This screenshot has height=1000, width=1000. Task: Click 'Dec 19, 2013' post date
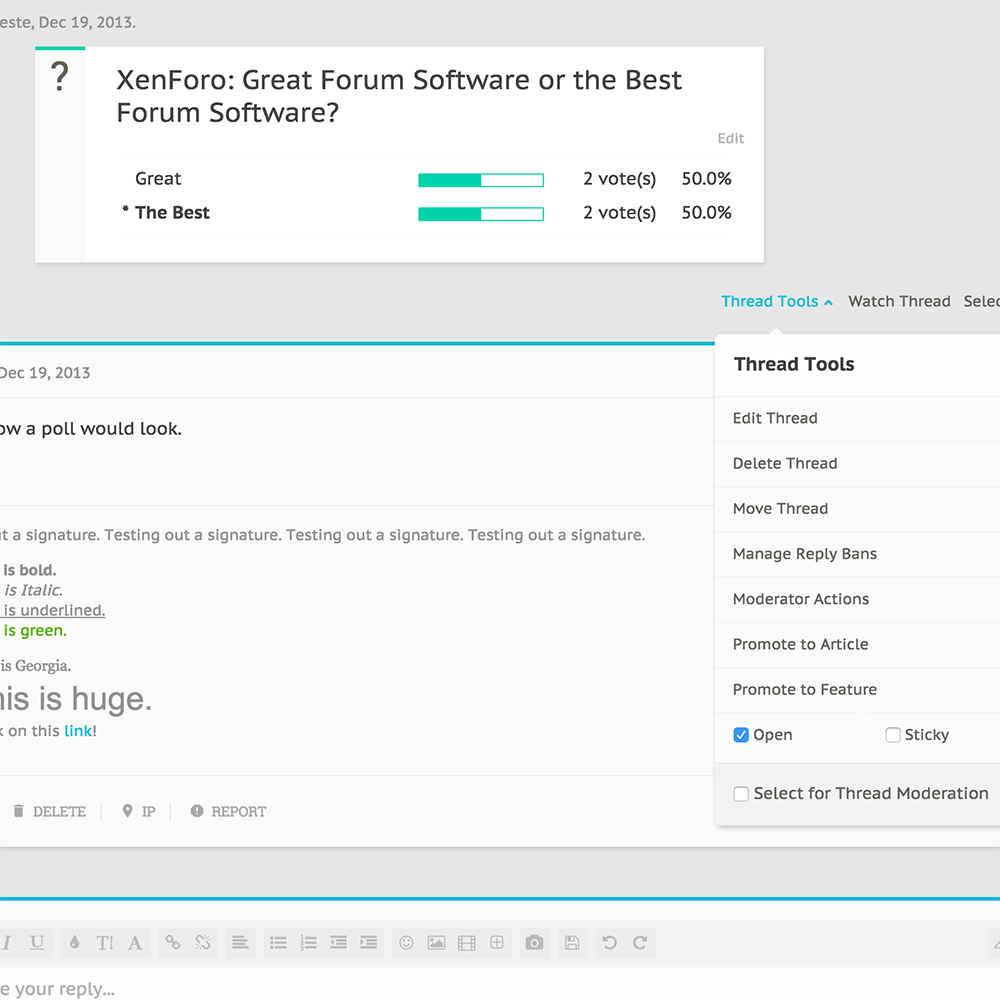tap(45, 372)
